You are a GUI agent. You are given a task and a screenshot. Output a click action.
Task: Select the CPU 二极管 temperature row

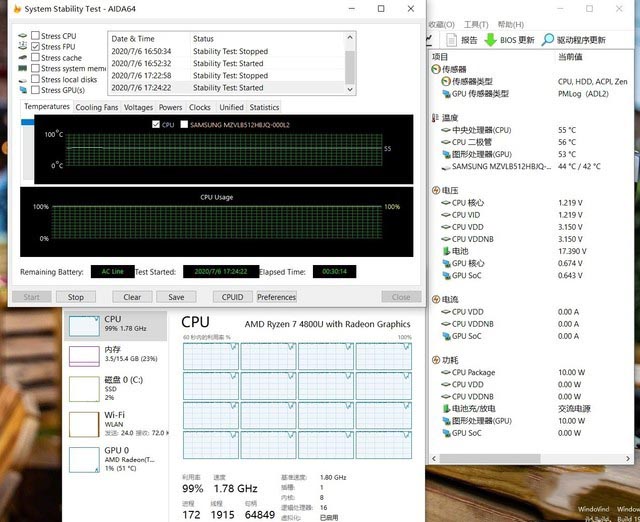coord(531,142)
